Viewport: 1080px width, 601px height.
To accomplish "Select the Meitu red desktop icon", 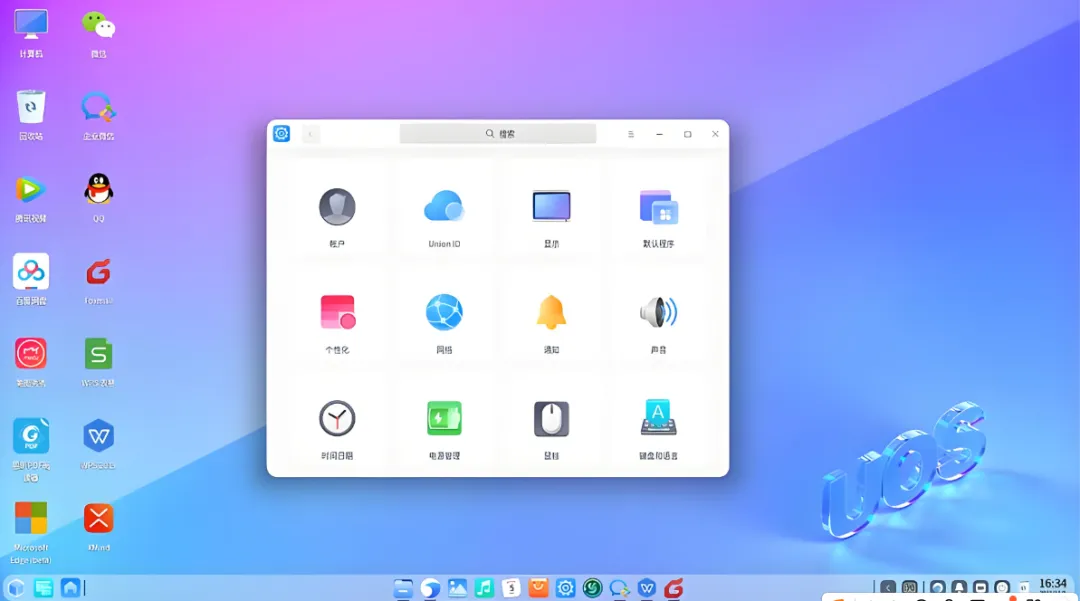I will 31,362.
